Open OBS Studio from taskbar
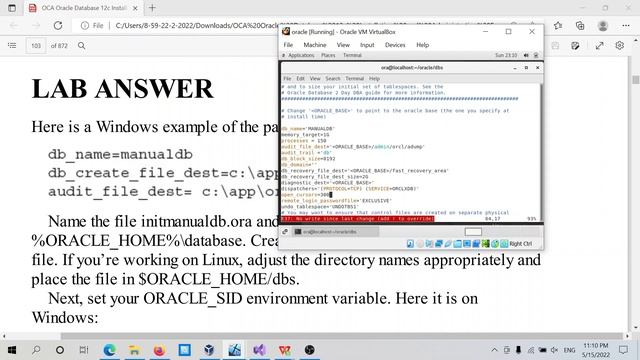The height and width of the screenshot is (360, 640). 309,350
